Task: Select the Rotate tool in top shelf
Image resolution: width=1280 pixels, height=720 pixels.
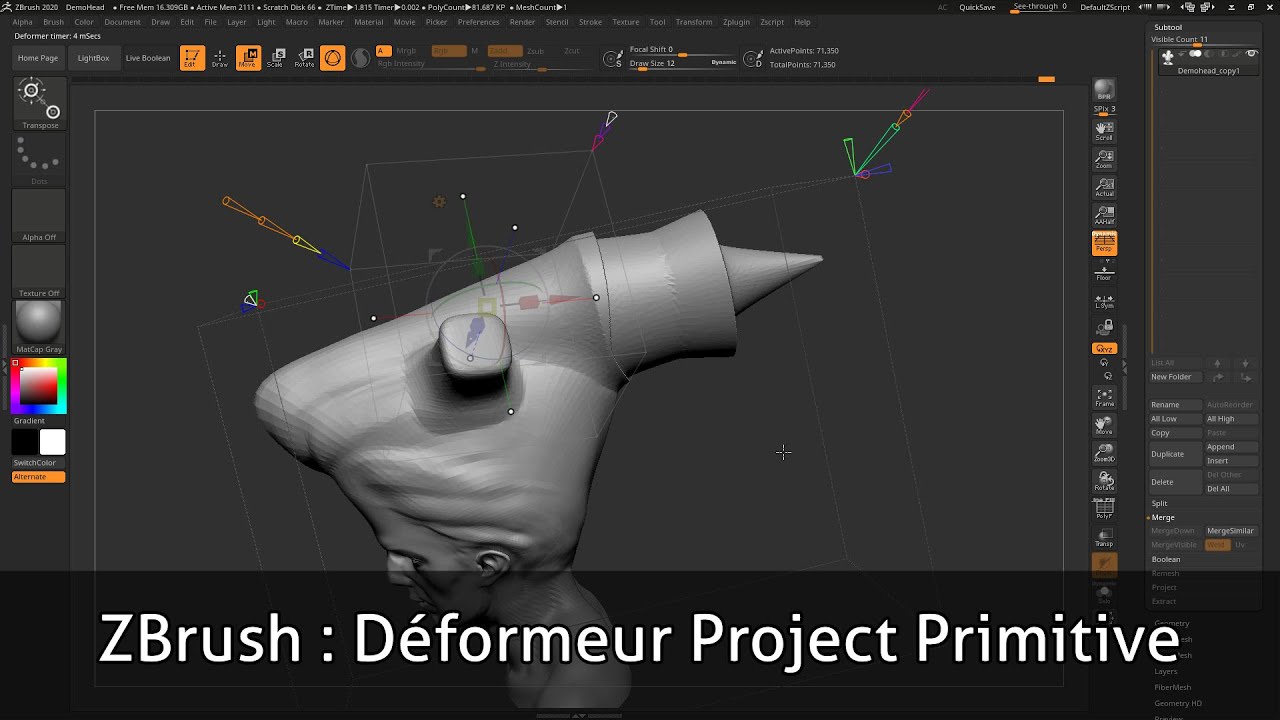Action: click(304, 58)
